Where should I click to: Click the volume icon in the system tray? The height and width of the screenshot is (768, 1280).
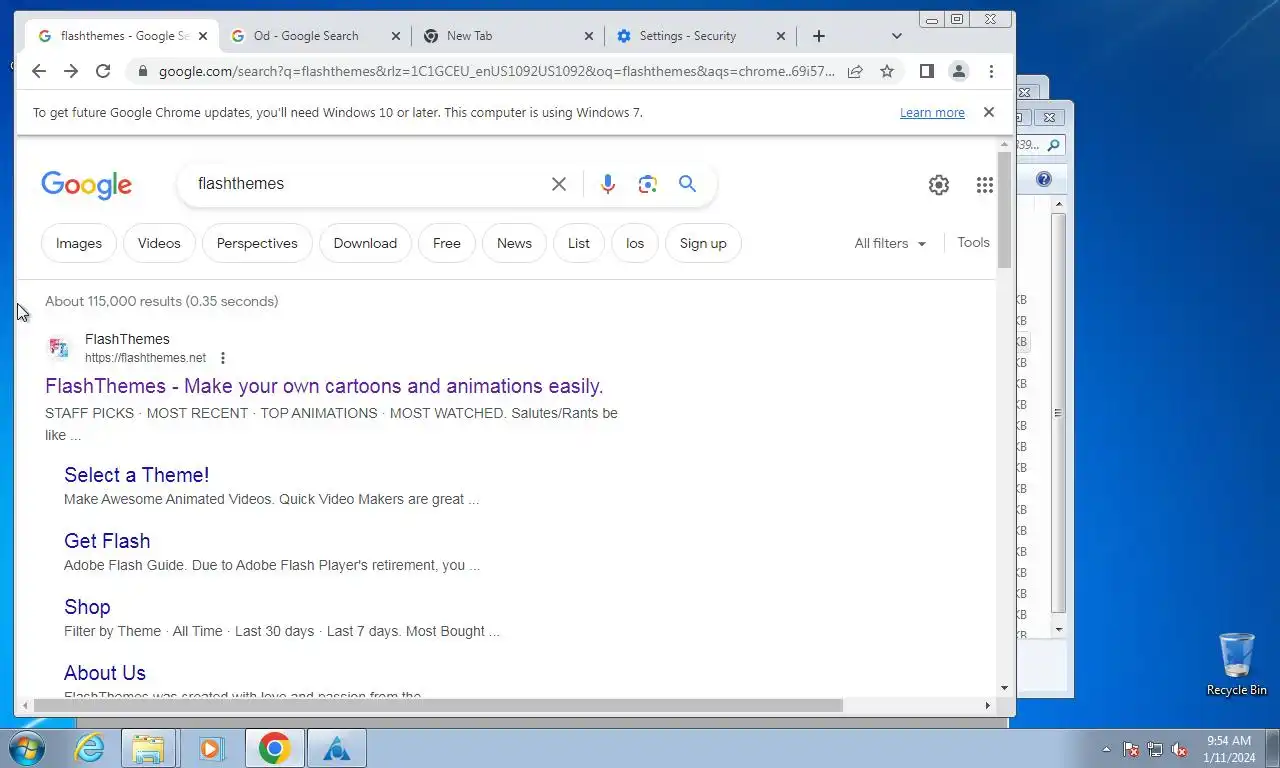(1179, 749)
